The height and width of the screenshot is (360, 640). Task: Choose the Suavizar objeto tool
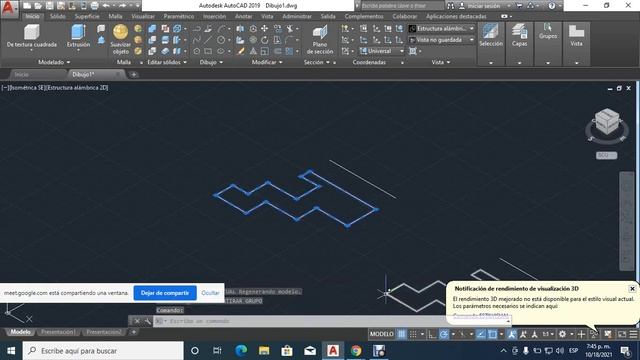120,39
